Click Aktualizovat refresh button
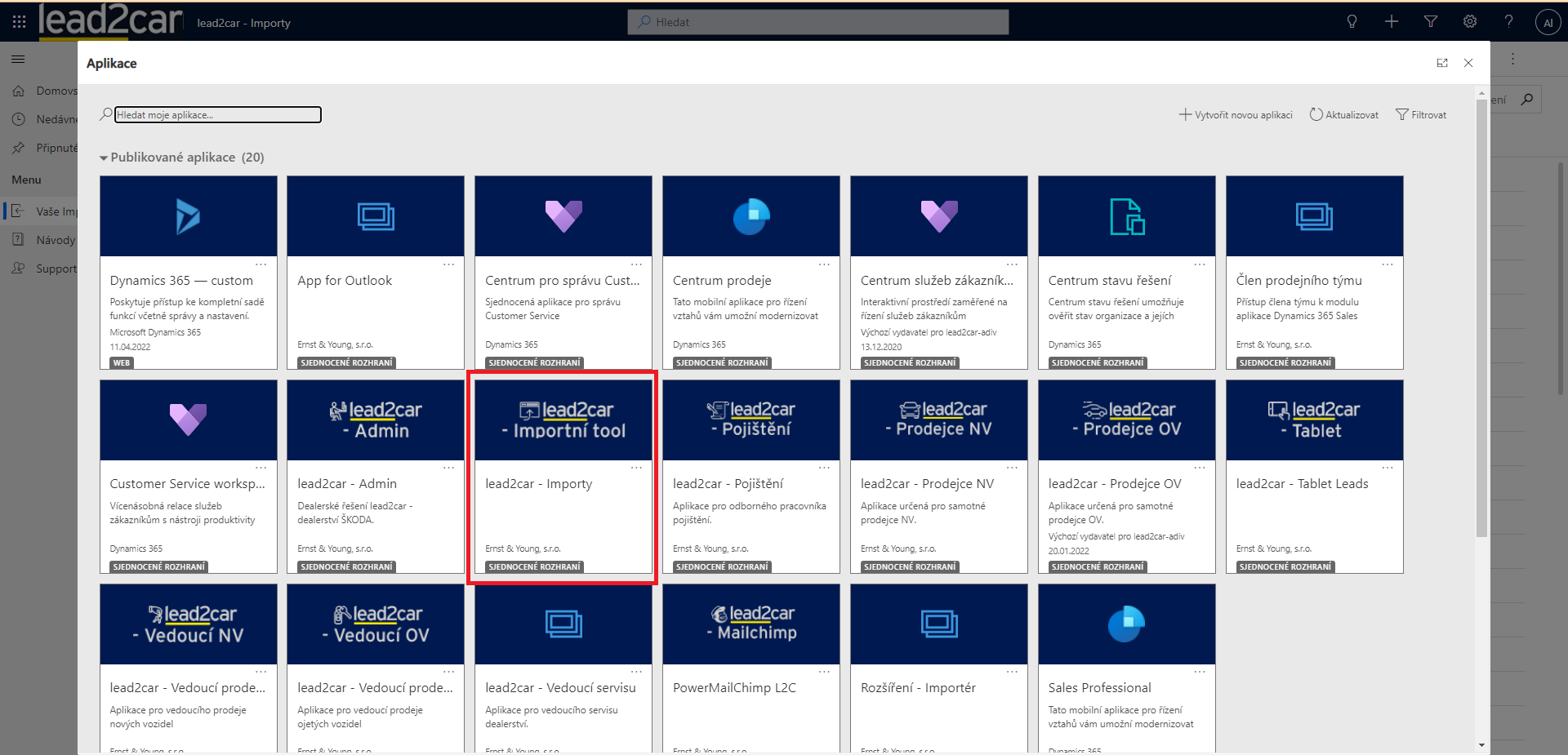1568x755 pixels. (x=1344, y=115)
